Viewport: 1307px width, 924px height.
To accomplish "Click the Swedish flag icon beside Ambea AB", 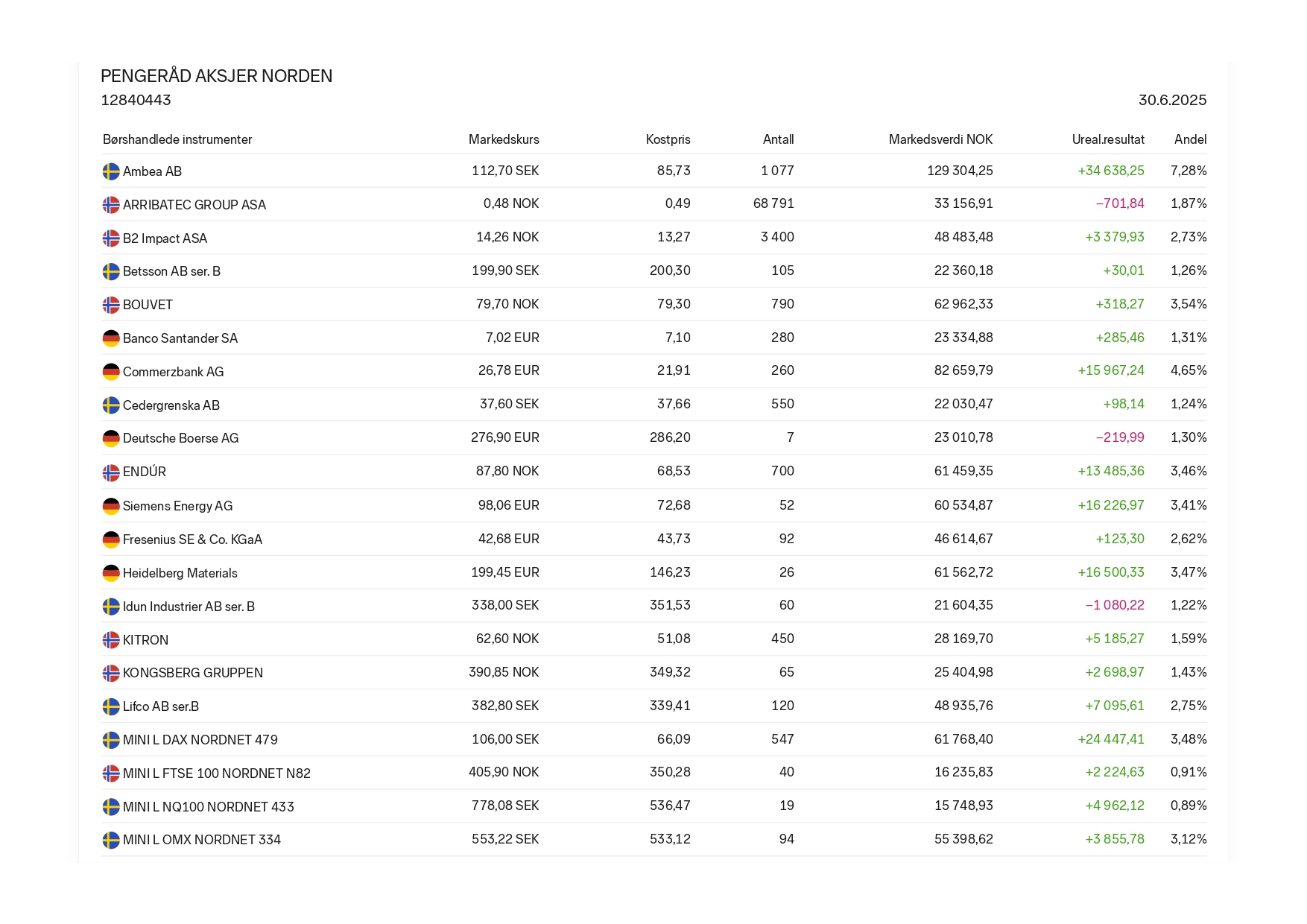I will tap(111, 171).
